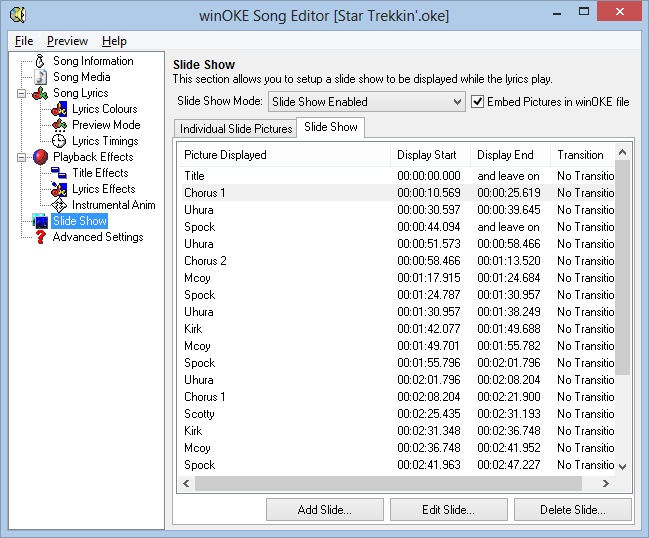Open the Slide Show Mode dropdown

pyautogui.click(x=456, y=102)
